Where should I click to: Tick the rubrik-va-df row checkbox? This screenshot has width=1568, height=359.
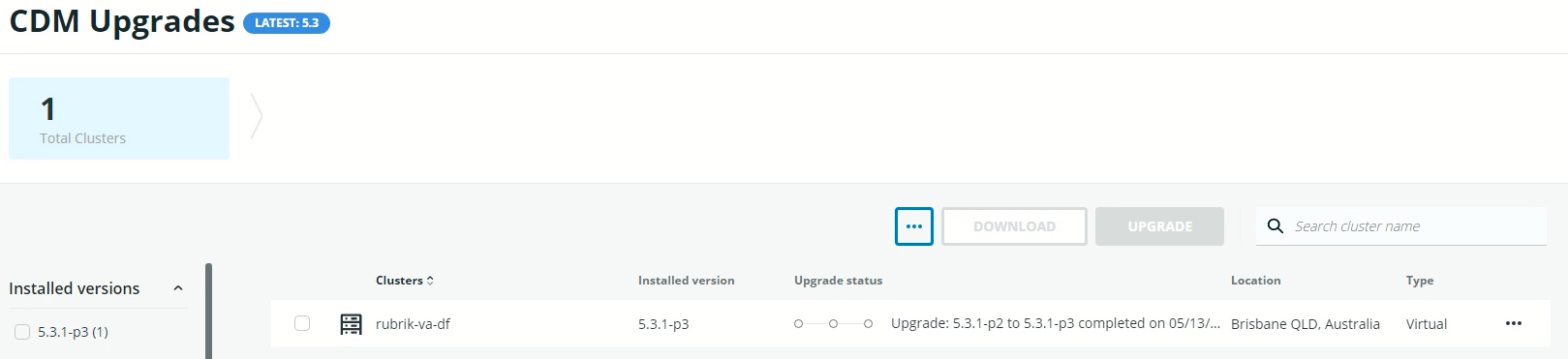pos(302,323)
